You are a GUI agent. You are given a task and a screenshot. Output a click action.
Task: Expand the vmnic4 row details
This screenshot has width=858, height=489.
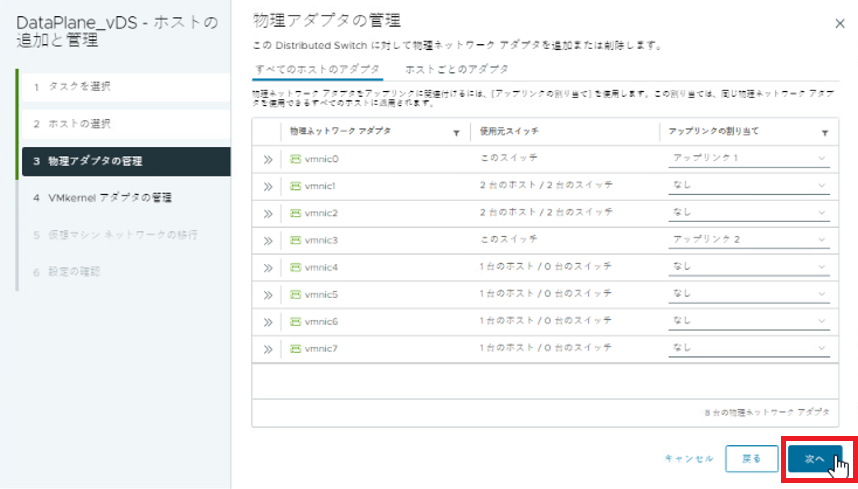tap(267, 267)
